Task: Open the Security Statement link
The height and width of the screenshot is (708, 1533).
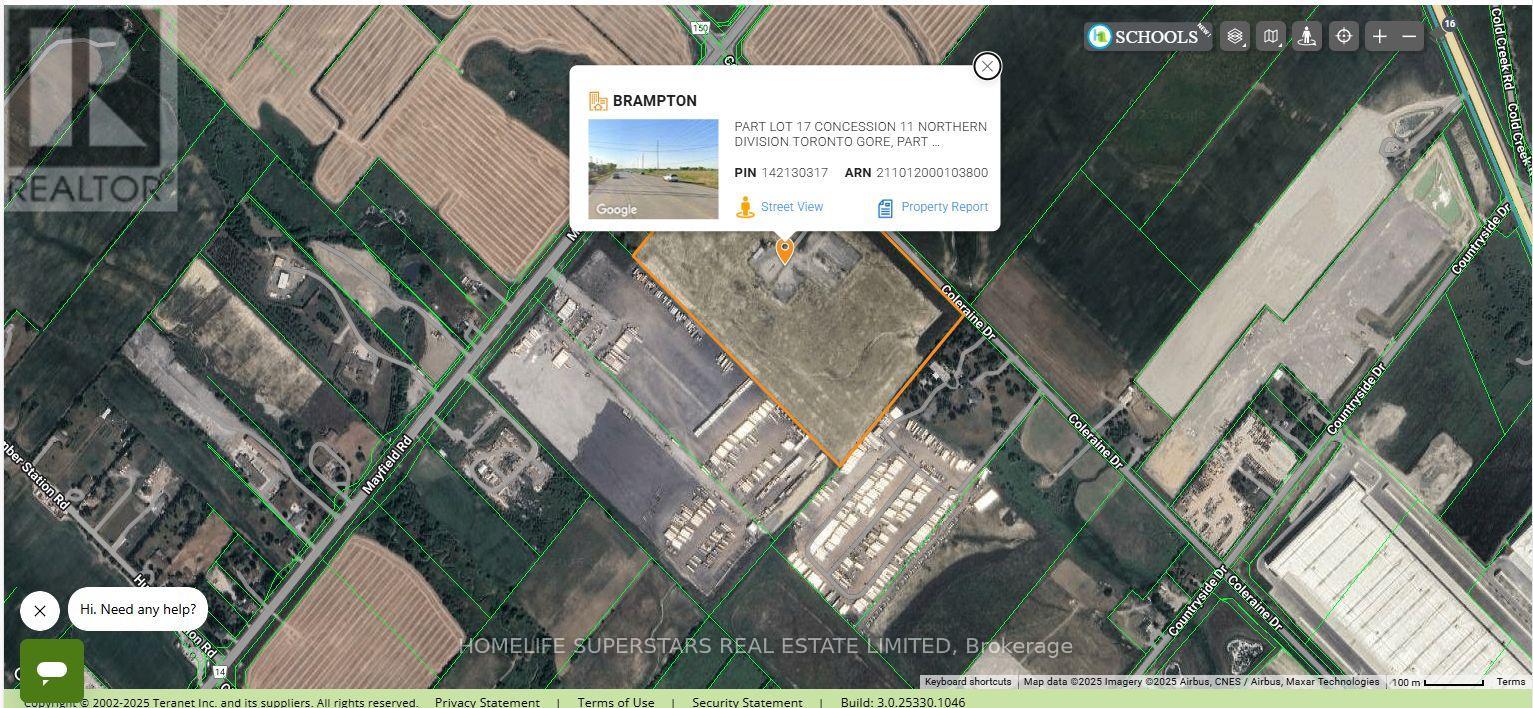Action: coord(747,702)
